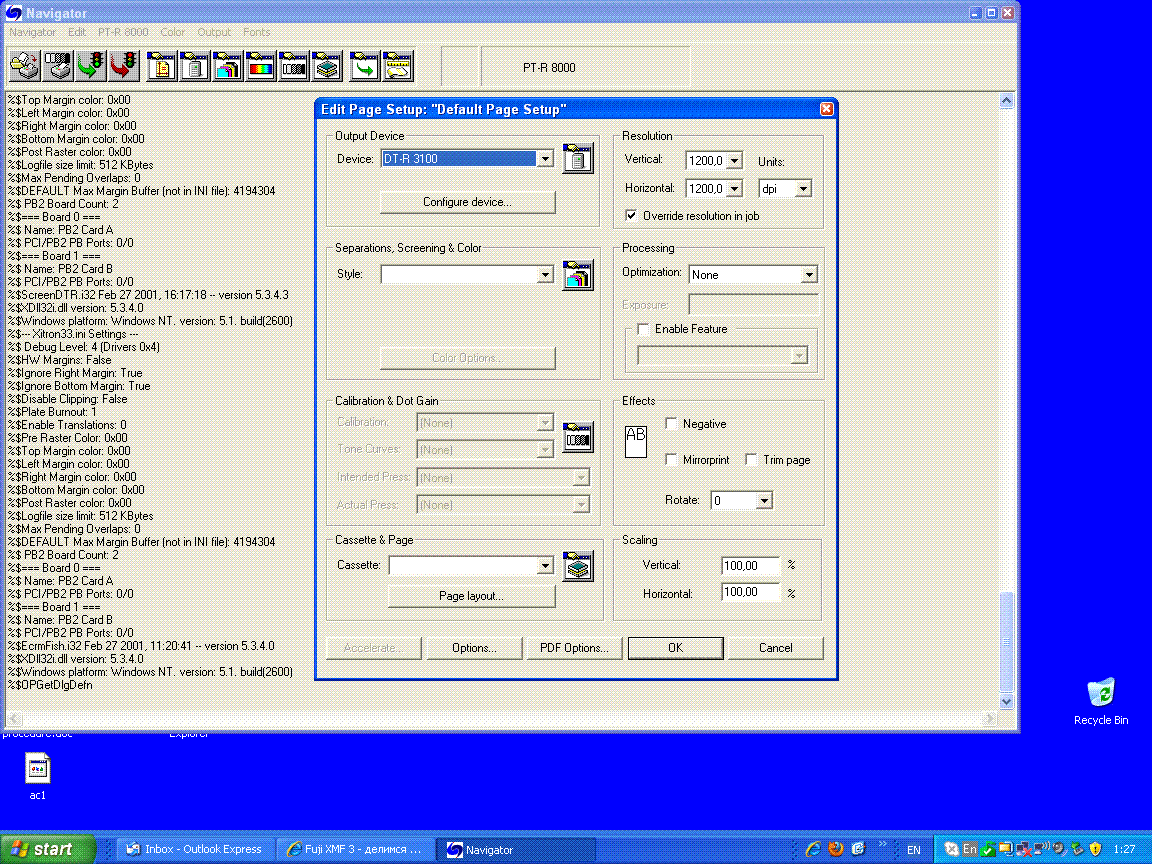Click Configure device button
1152x864 pixels.
[467, 202]
